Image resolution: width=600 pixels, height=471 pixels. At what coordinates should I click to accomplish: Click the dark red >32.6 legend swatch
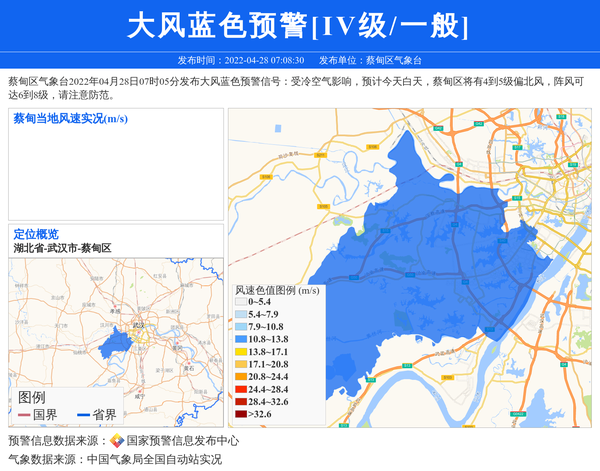[240, 414]
